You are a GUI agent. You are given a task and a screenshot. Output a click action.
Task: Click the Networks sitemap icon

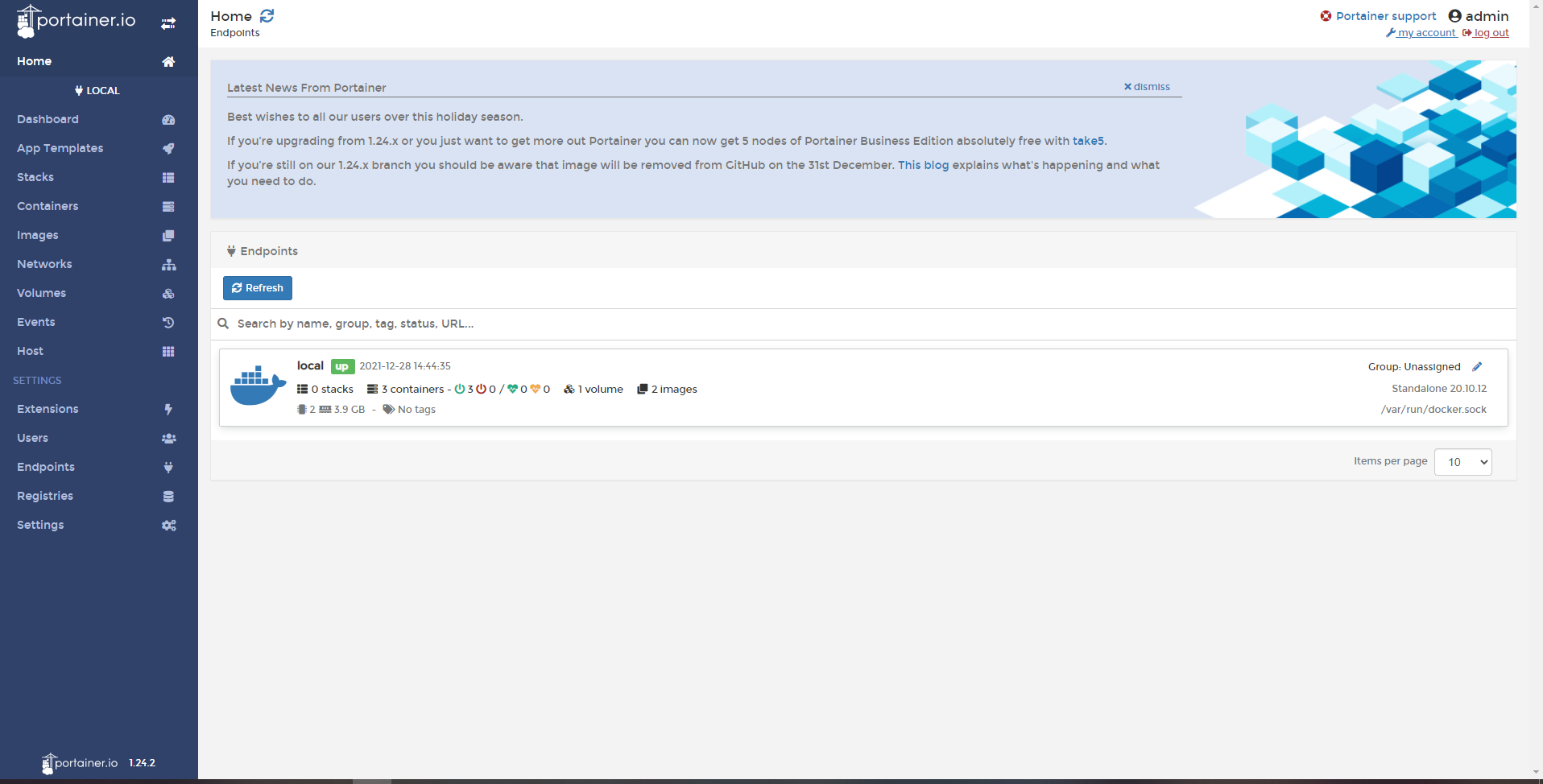[168, 265]
